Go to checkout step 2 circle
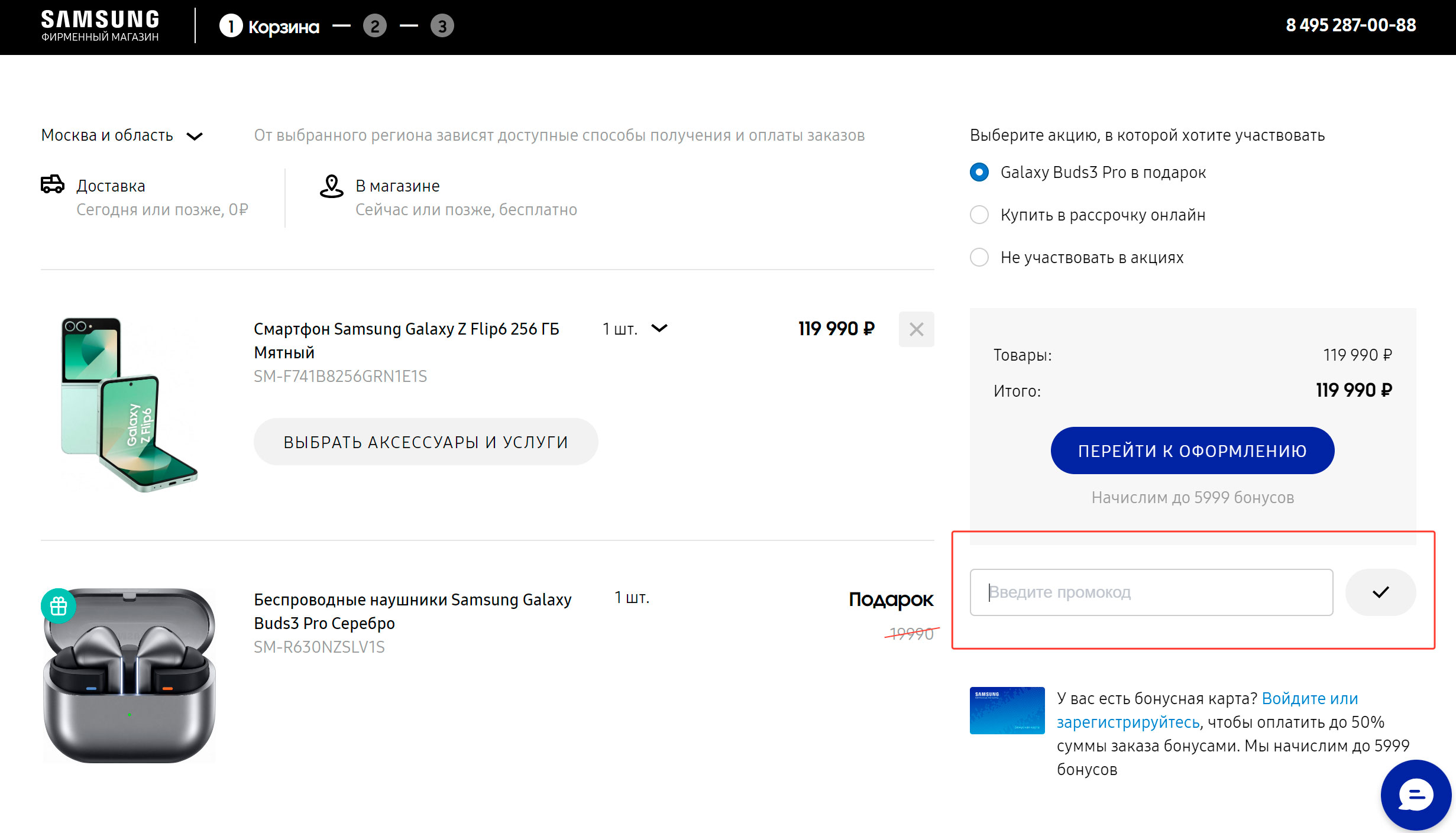Image resolution: width=1456 pixels, height=833 pixels. (375, 26)
